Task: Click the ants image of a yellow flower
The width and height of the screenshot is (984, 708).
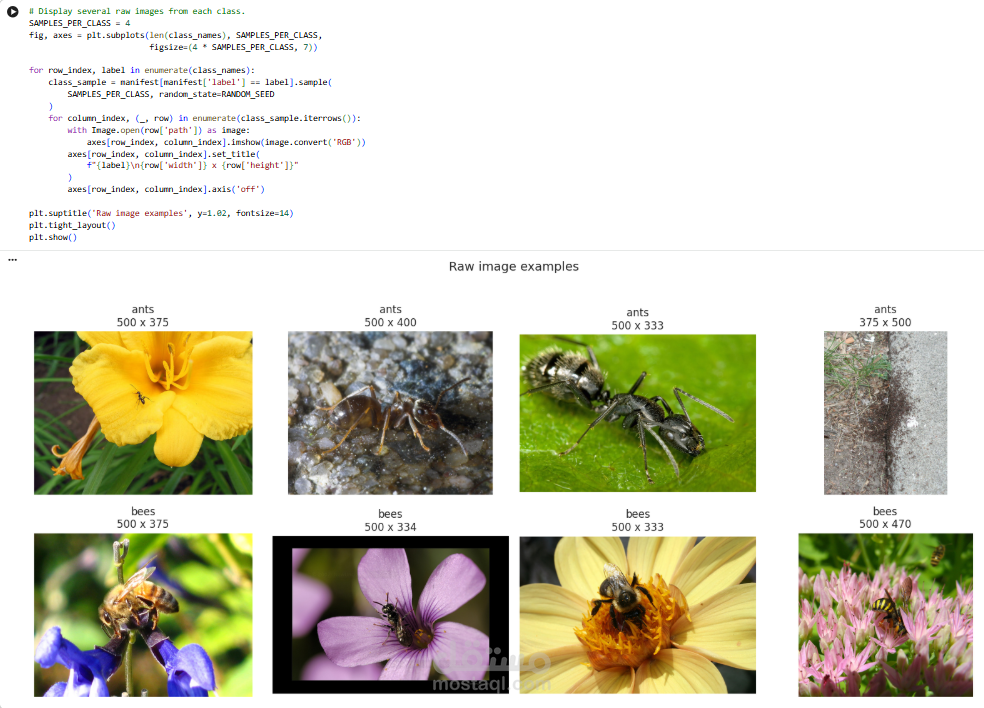Action: pos(143,412)
